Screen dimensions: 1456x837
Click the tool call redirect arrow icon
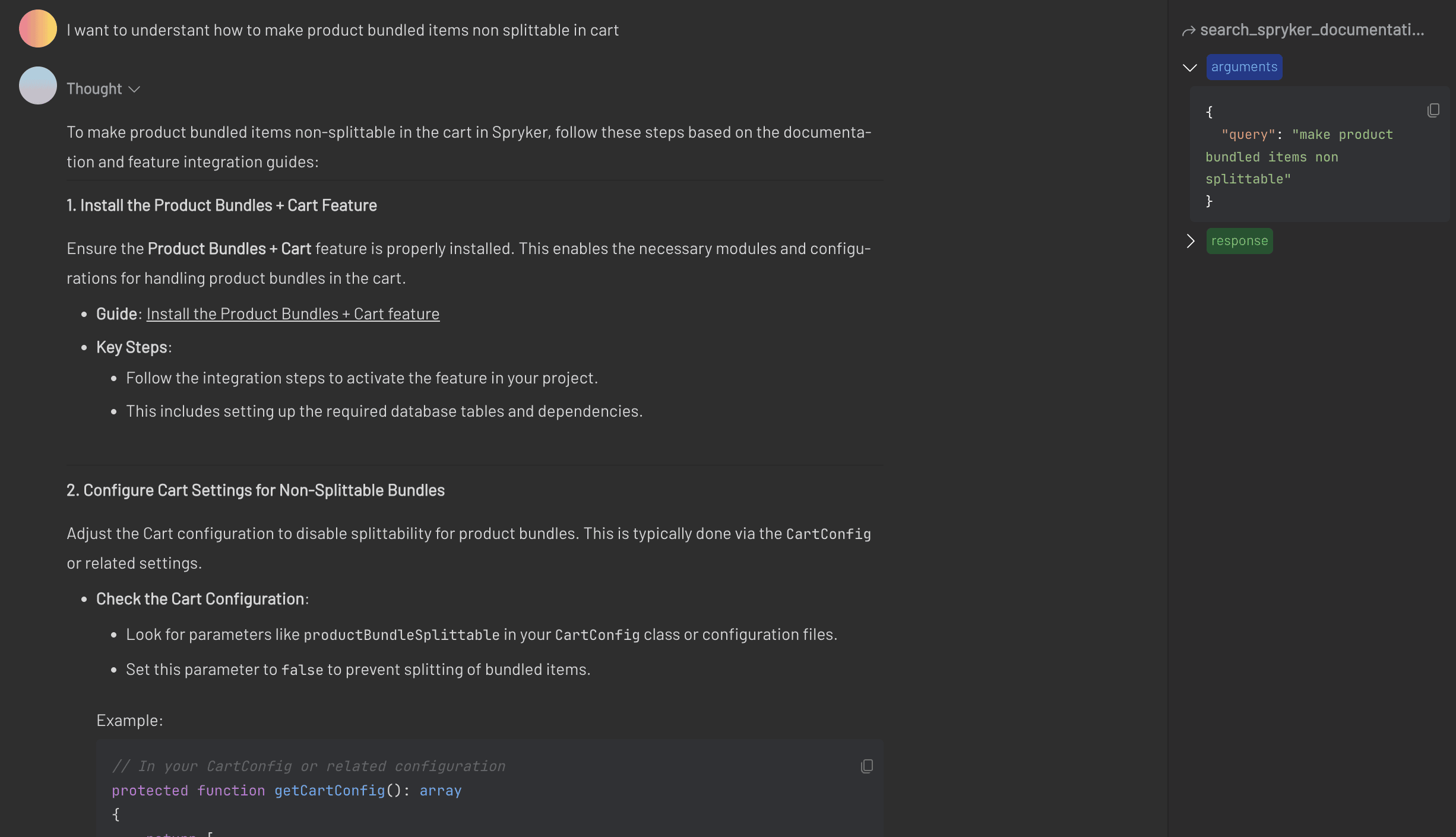[x=1189, y=30]
